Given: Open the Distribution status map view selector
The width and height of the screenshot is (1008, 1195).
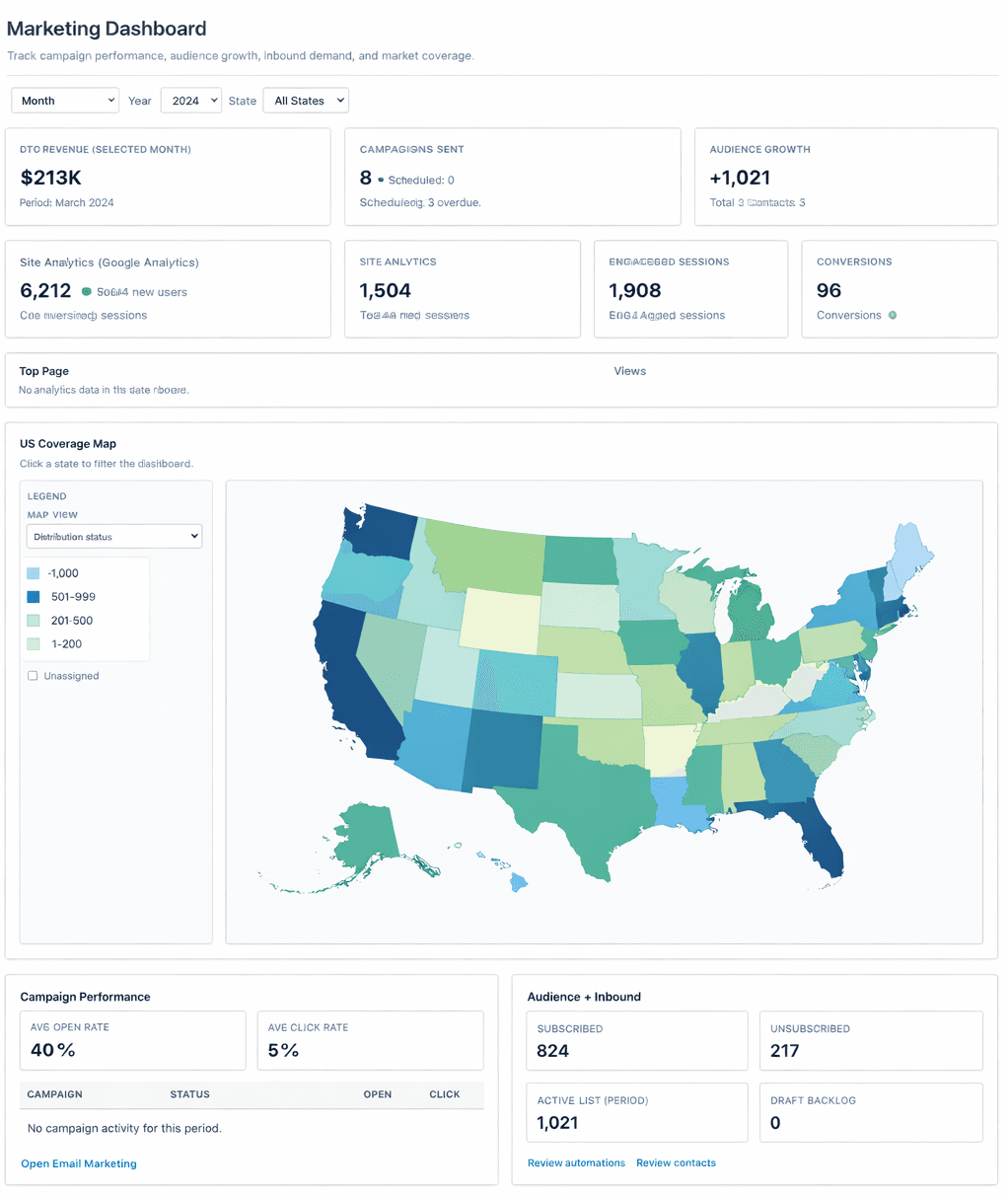Looking at the screenshot, I should [113, 536].
